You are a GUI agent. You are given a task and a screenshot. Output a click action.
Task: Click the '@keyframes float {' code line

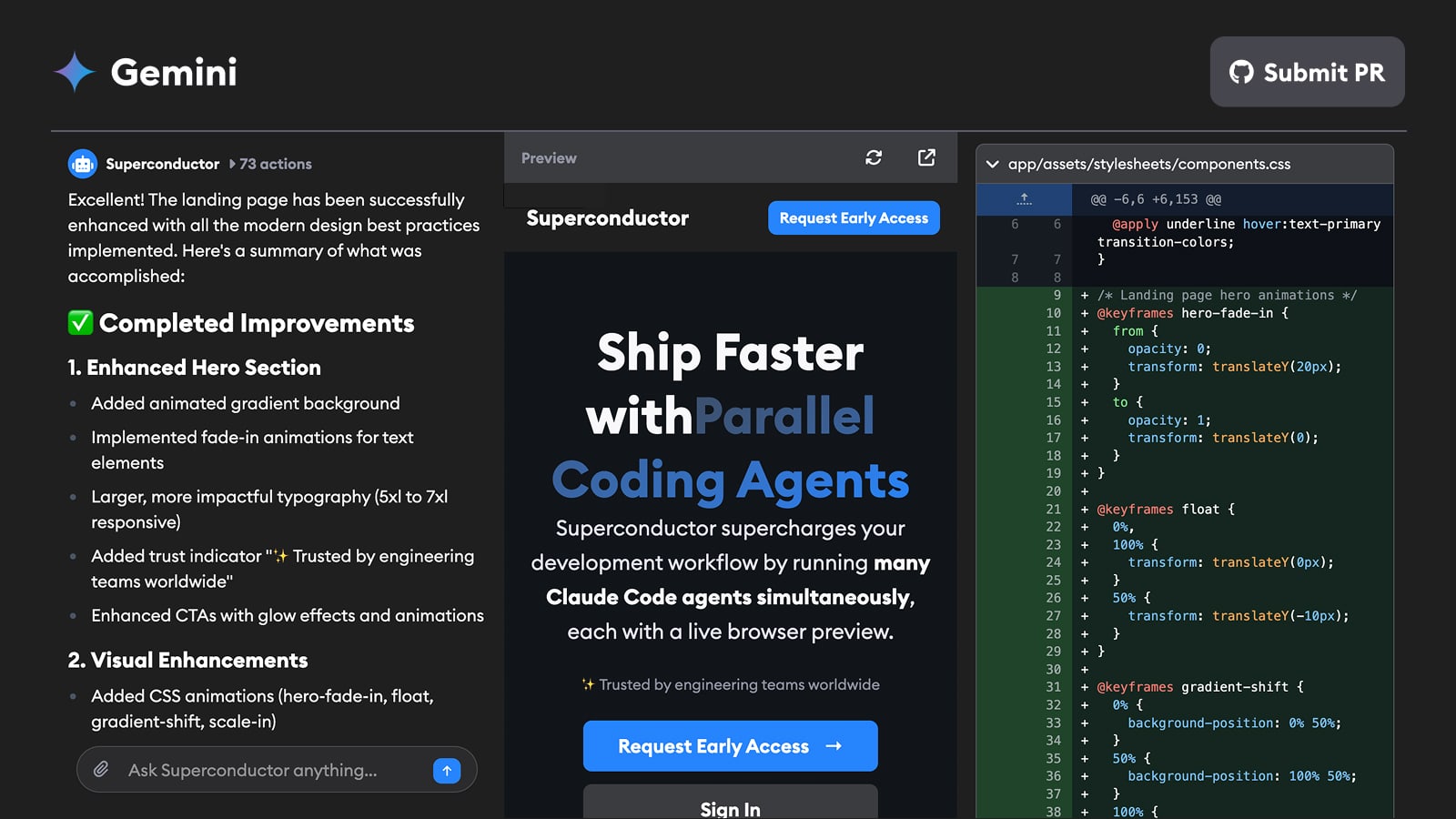(x=1166, y=510)
